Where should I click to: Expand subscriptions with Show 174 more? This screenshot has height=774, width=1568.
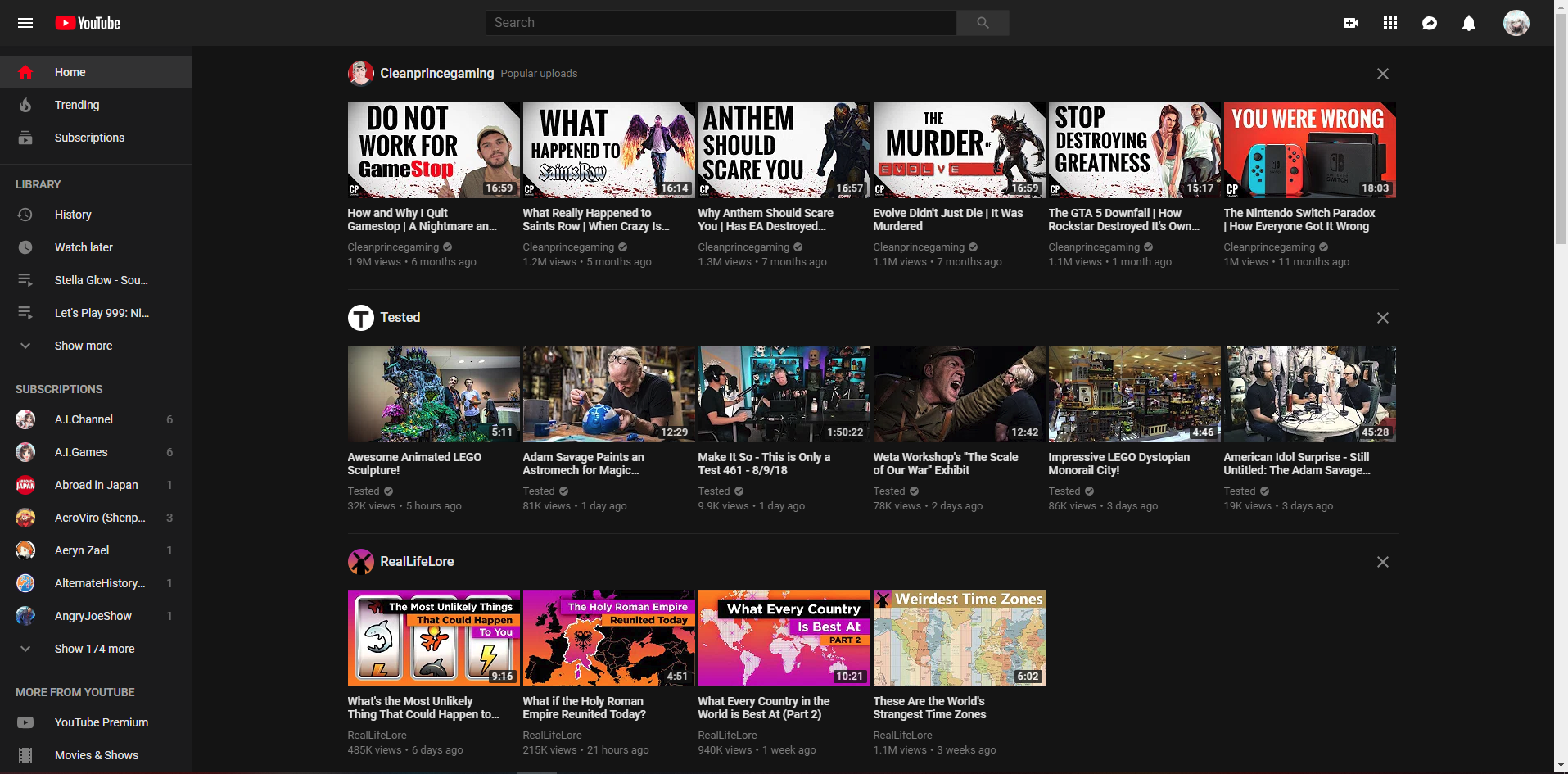pos(96,649)
